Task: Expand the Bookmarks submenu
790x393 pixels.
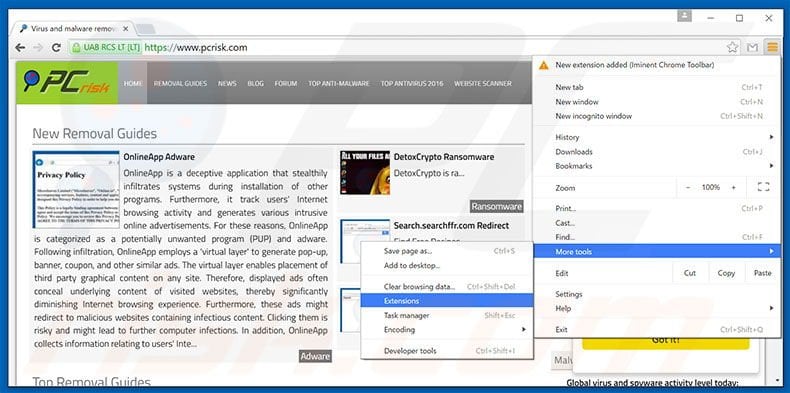Action: 656,166
